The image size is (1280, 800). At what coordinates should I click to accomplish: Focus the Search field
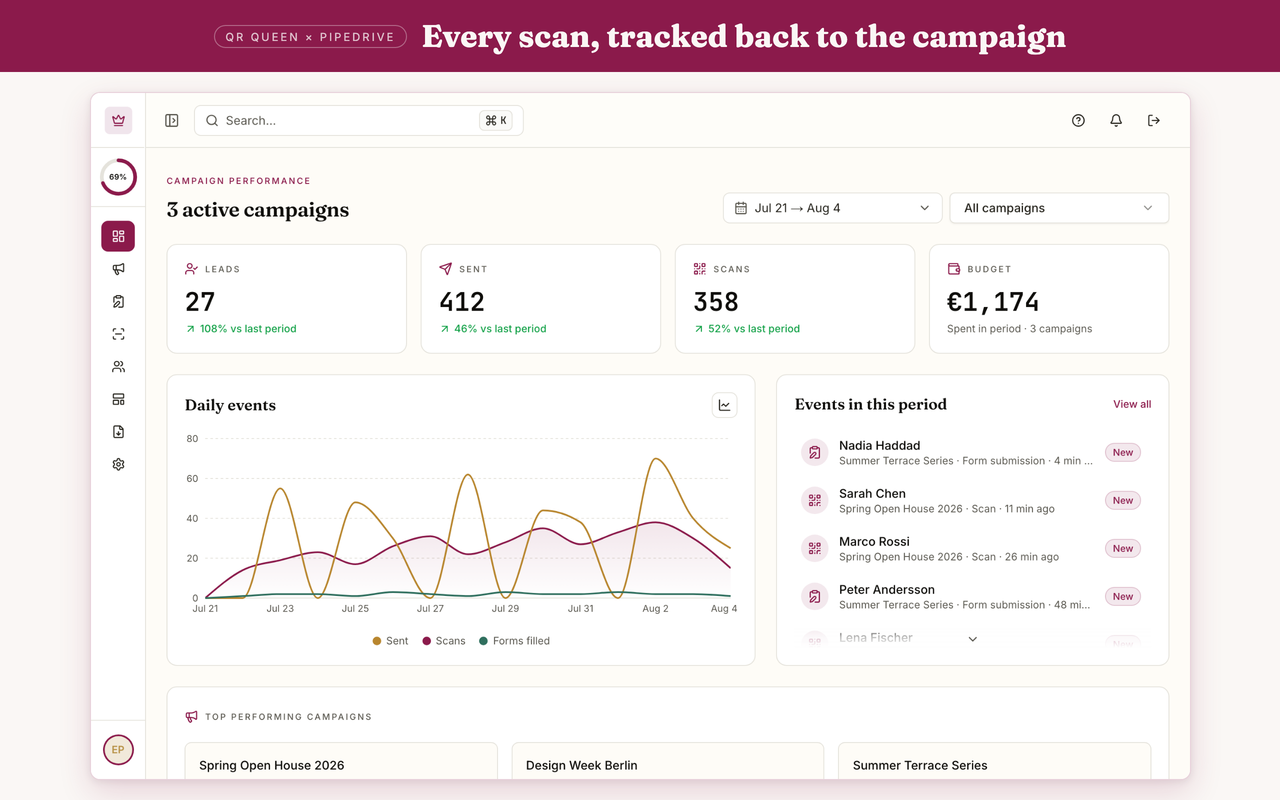(x=358, y=120)
